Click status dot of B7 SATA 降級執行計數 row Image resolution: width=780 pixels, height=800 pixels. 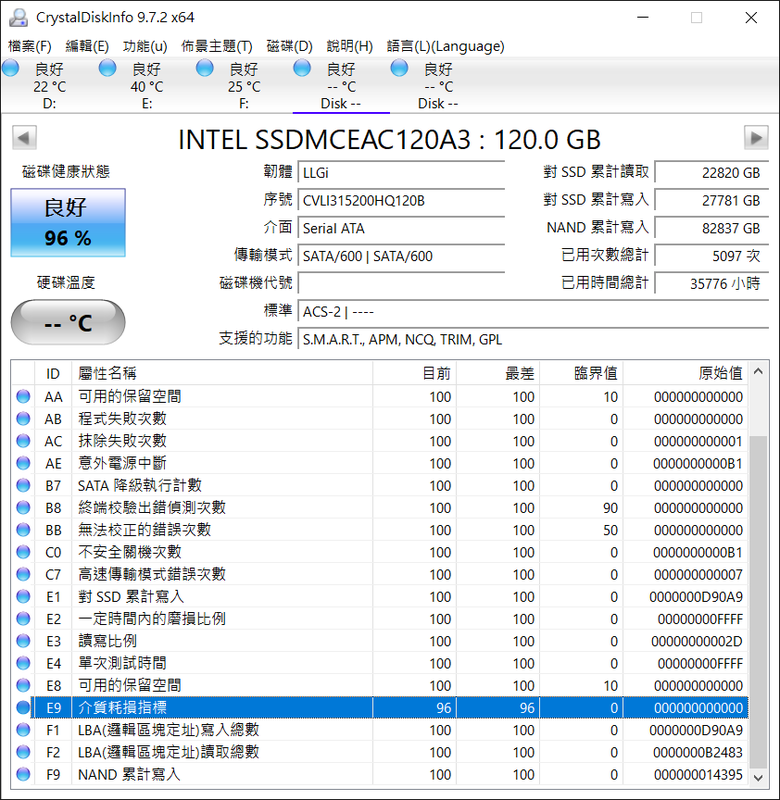[x=23, y=485]
